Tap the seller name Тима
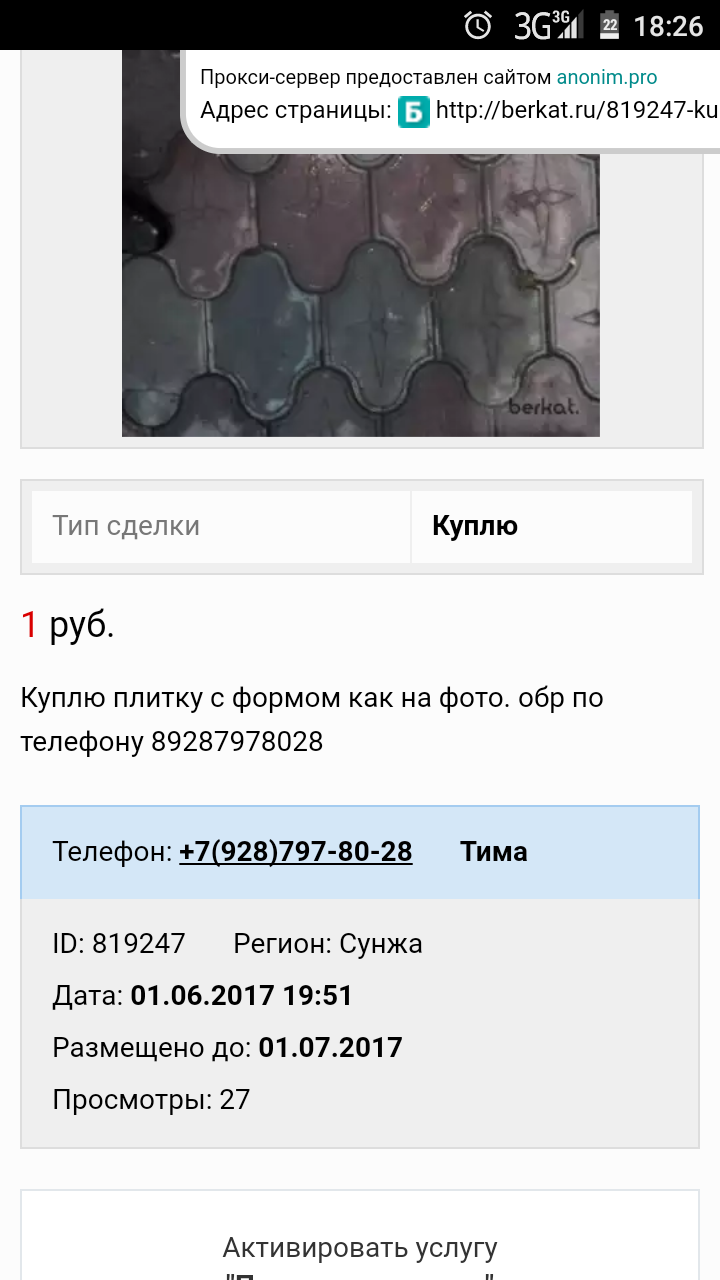This screenshot has height=1280, width=720. click(x=494, y=852)
